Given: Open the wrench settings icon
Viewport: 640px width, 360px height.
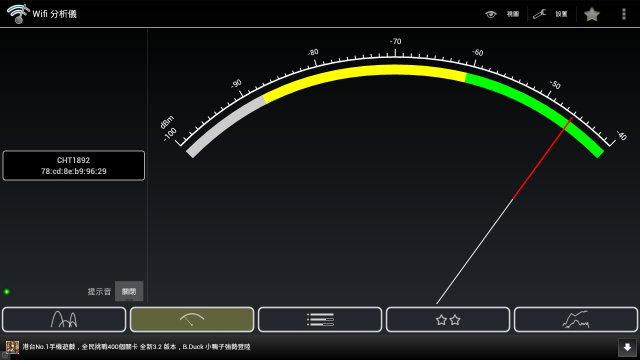Looking at the screenshot, I should tap(539, 14).
